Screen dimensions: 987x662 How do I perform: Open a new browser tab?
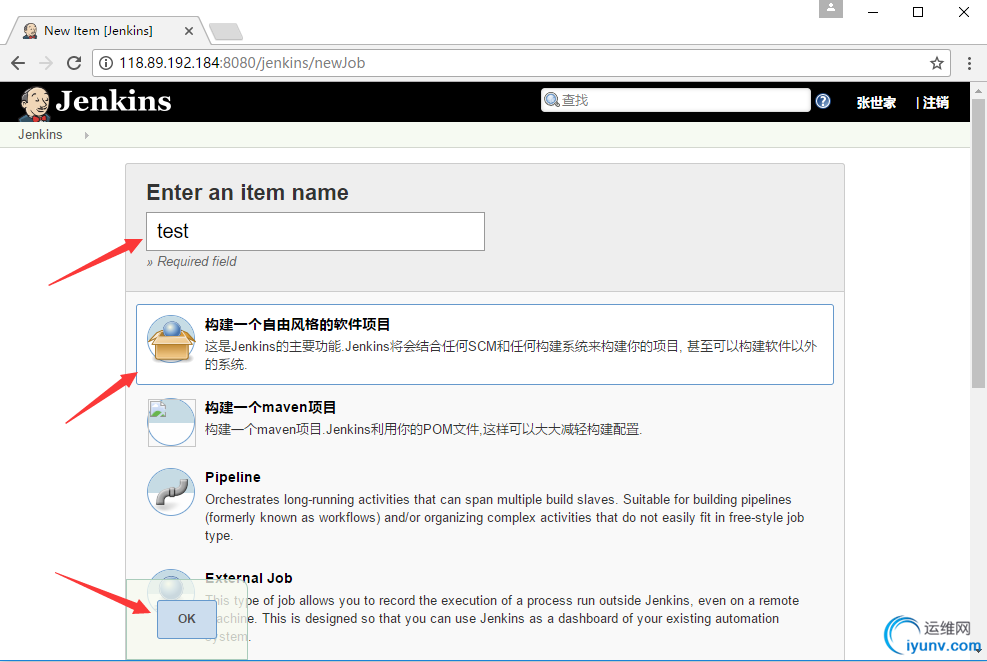click(225, 31)
